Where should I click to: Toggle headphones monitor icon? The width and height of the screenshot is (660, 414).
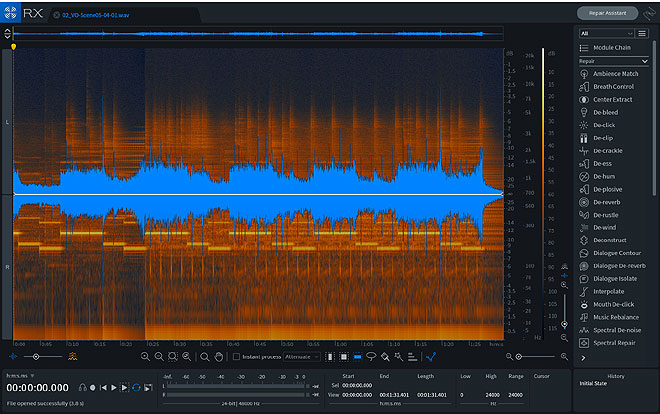(x=82, y=387)
